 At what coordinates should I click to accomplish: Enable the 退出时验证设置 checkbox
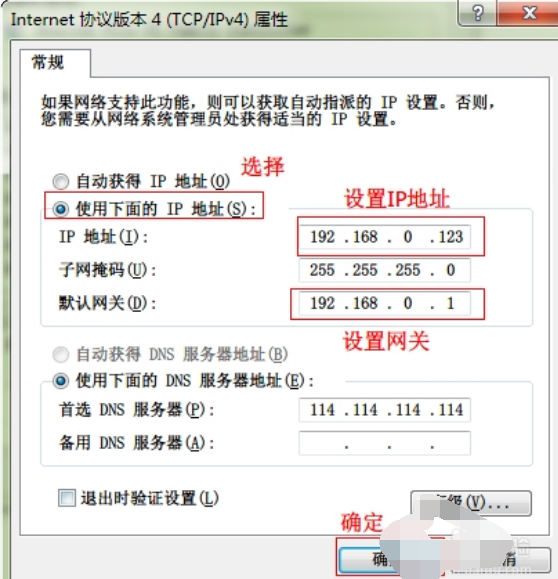coord(67,498)
